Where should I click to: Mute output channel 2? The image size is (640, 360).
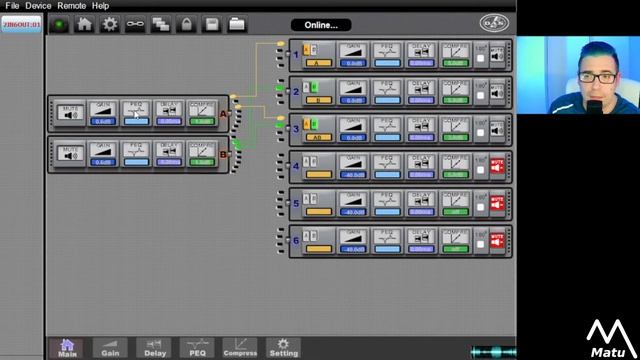coord(497,92)
